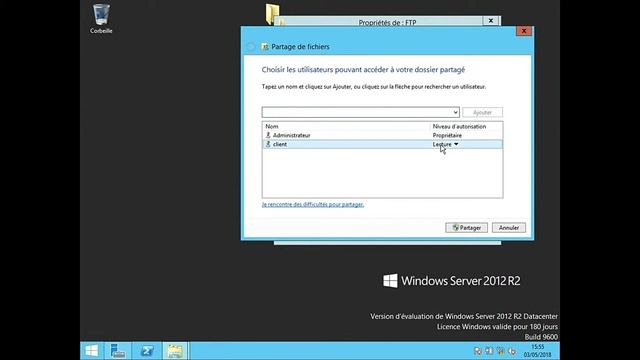Click the Partage de fichiers title icon

pos(265,47)
